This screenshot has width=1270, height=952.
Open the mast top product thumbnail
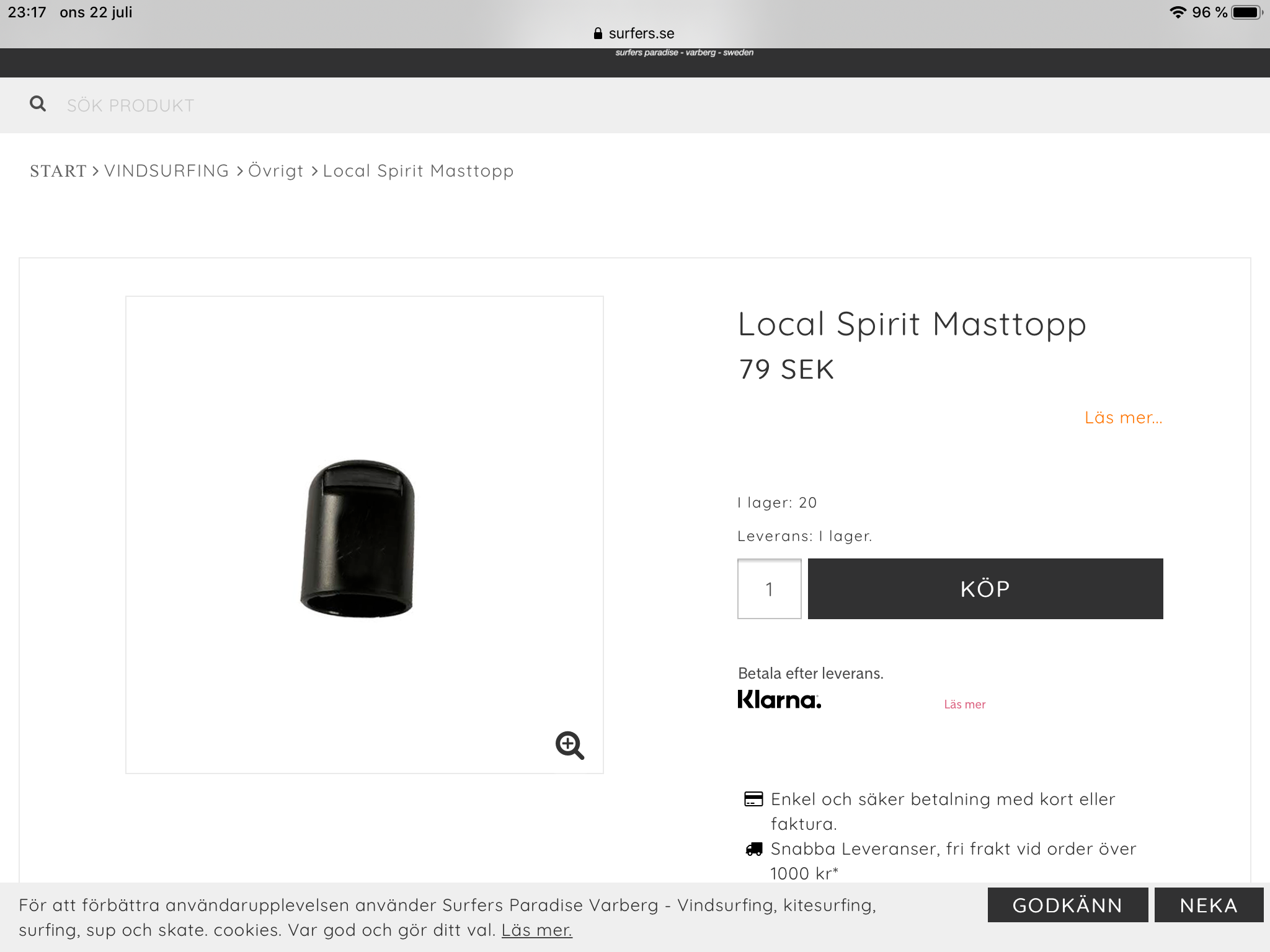[x=358, y=538]
